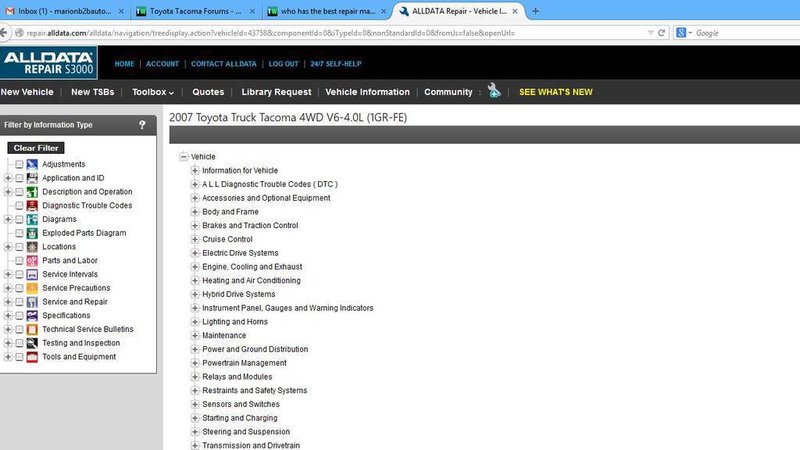The height and width of the screenshot is (450, 800).
Task: Collapse the Vehicle tree root
Action: 184,157
